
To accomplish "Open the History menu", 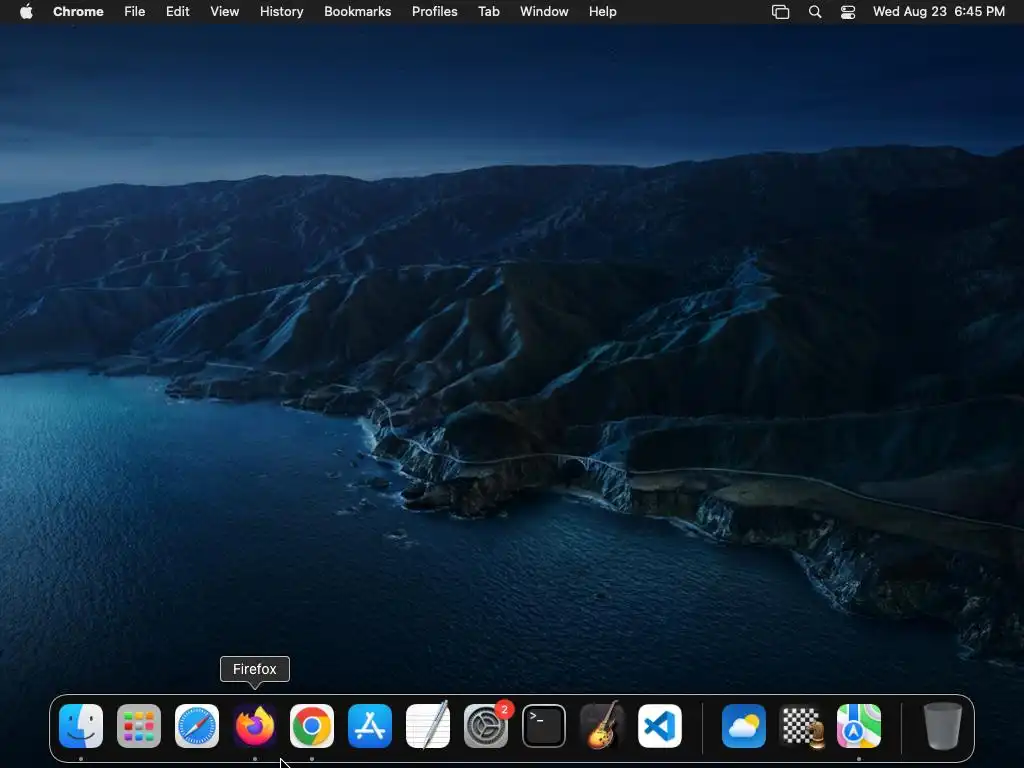I will tap(281, 12).
